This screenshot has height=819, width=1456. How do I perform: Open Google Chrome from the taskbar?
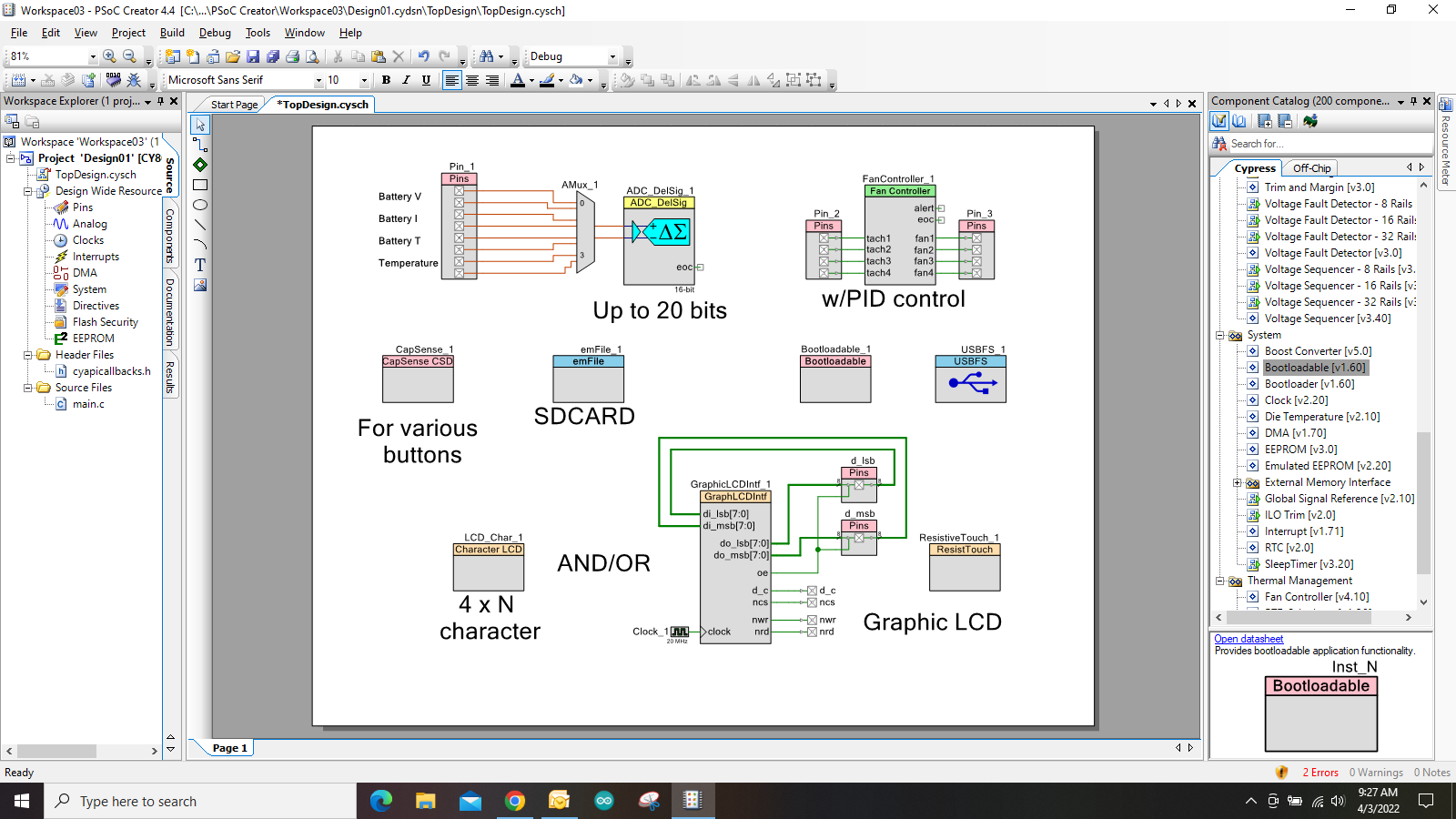tap(515, 801)
